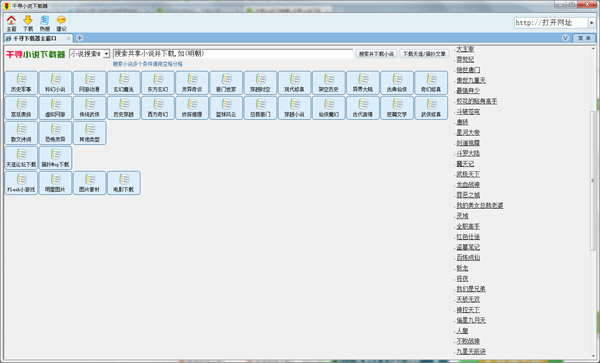Open the 灵异奇谈 category tile
This screenshot has width=600, height=363.
pyautogui.click(x=192, y=83)
